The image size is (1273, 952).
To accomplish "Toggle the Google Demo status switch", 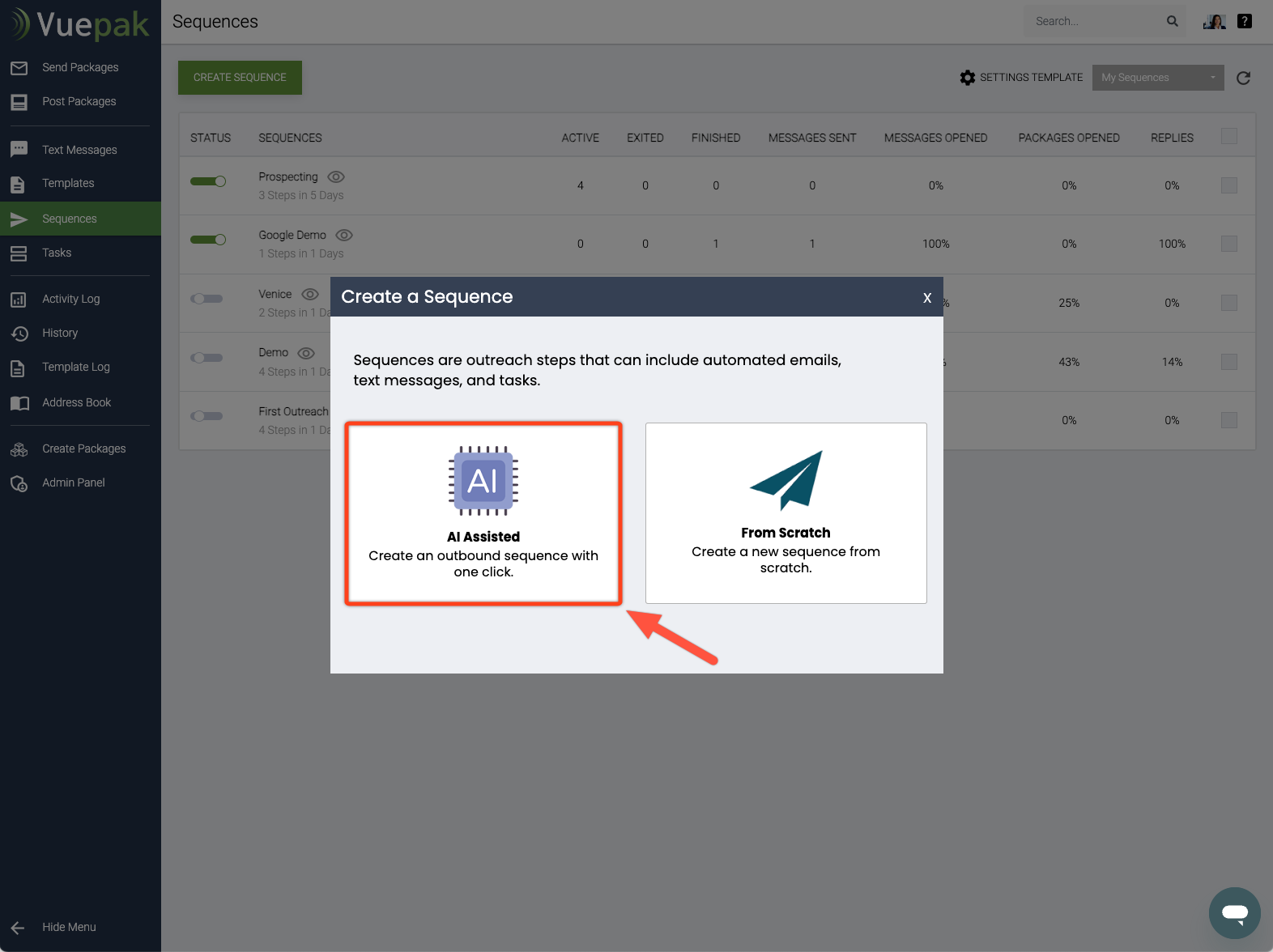I will (208, 240).
